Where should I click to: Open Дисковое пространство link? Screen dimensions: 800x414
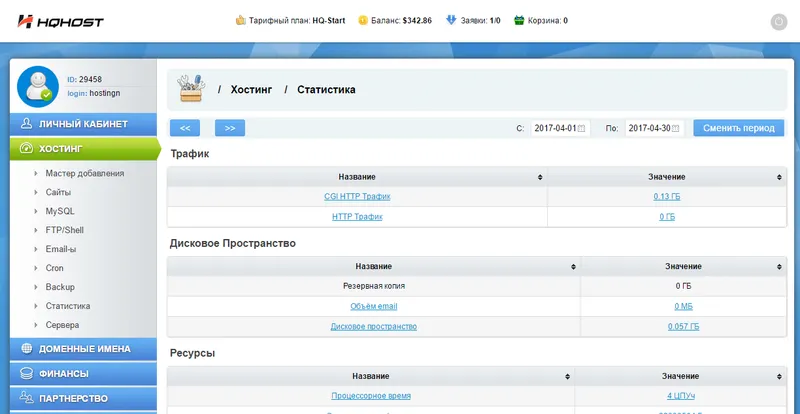tap(373, 327)
